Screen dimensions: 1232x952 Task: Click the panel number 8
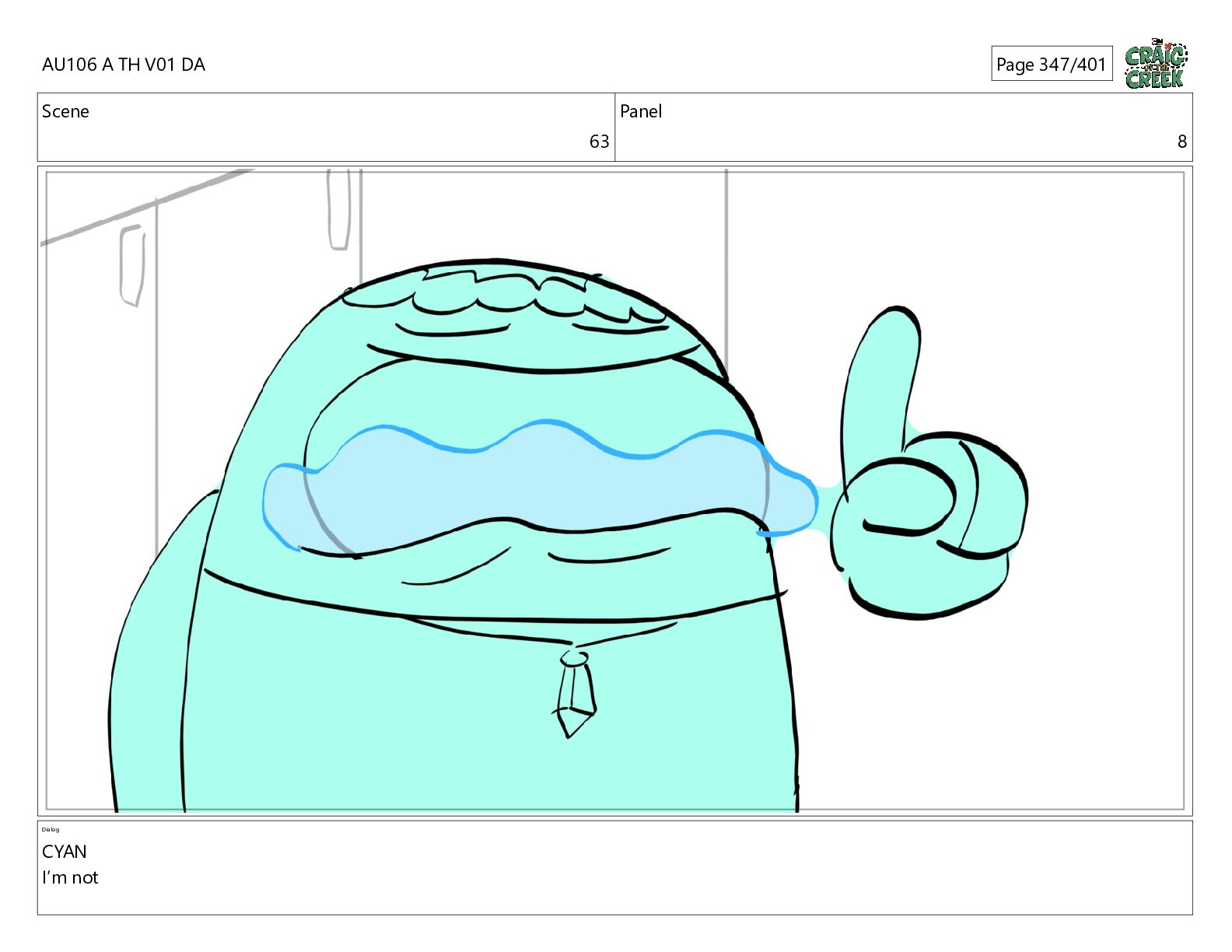pyautogui.click(x=1181, y=142)
